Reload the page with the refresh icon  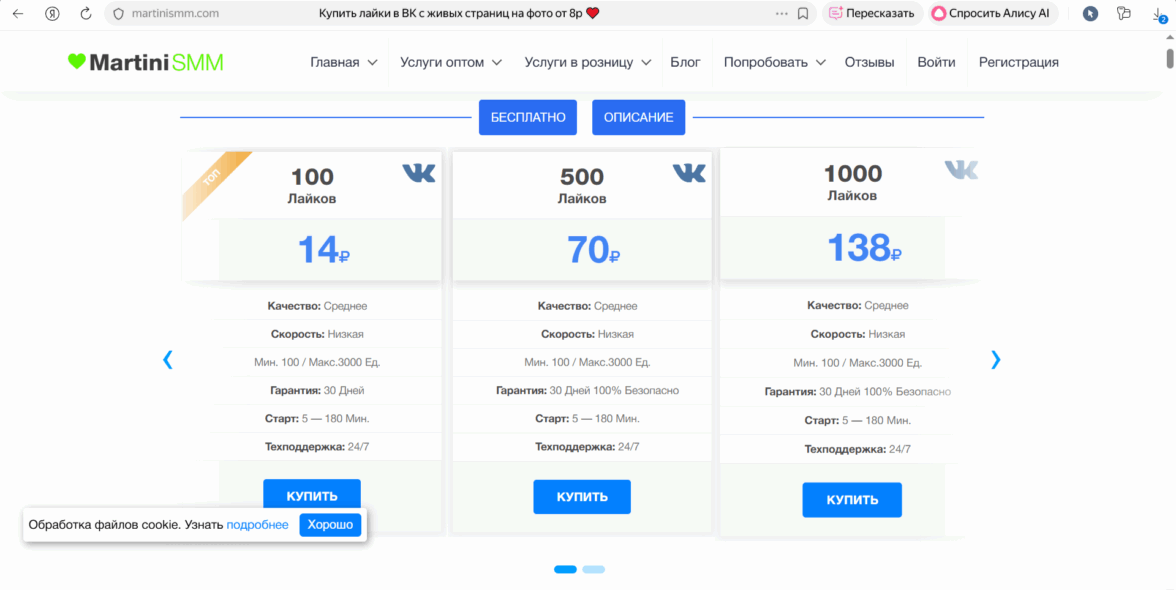85,14
